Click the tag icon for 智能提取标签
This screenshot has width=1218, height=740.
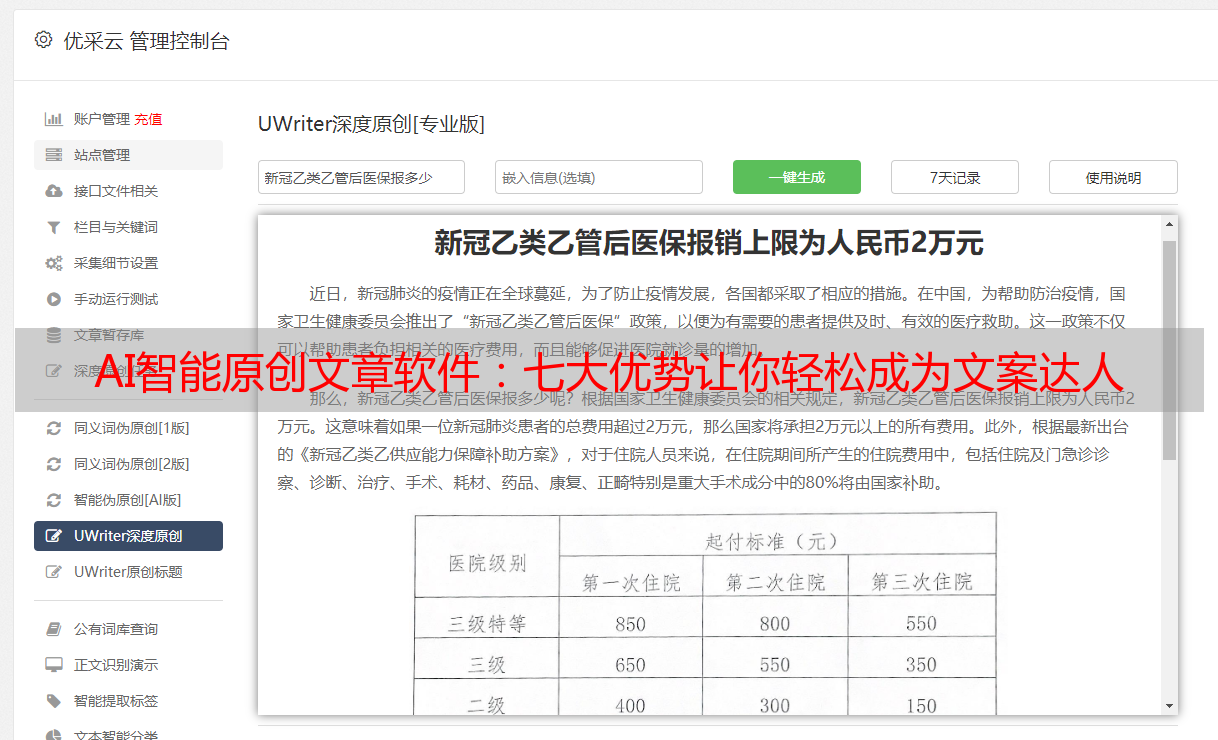pos(54,701)
